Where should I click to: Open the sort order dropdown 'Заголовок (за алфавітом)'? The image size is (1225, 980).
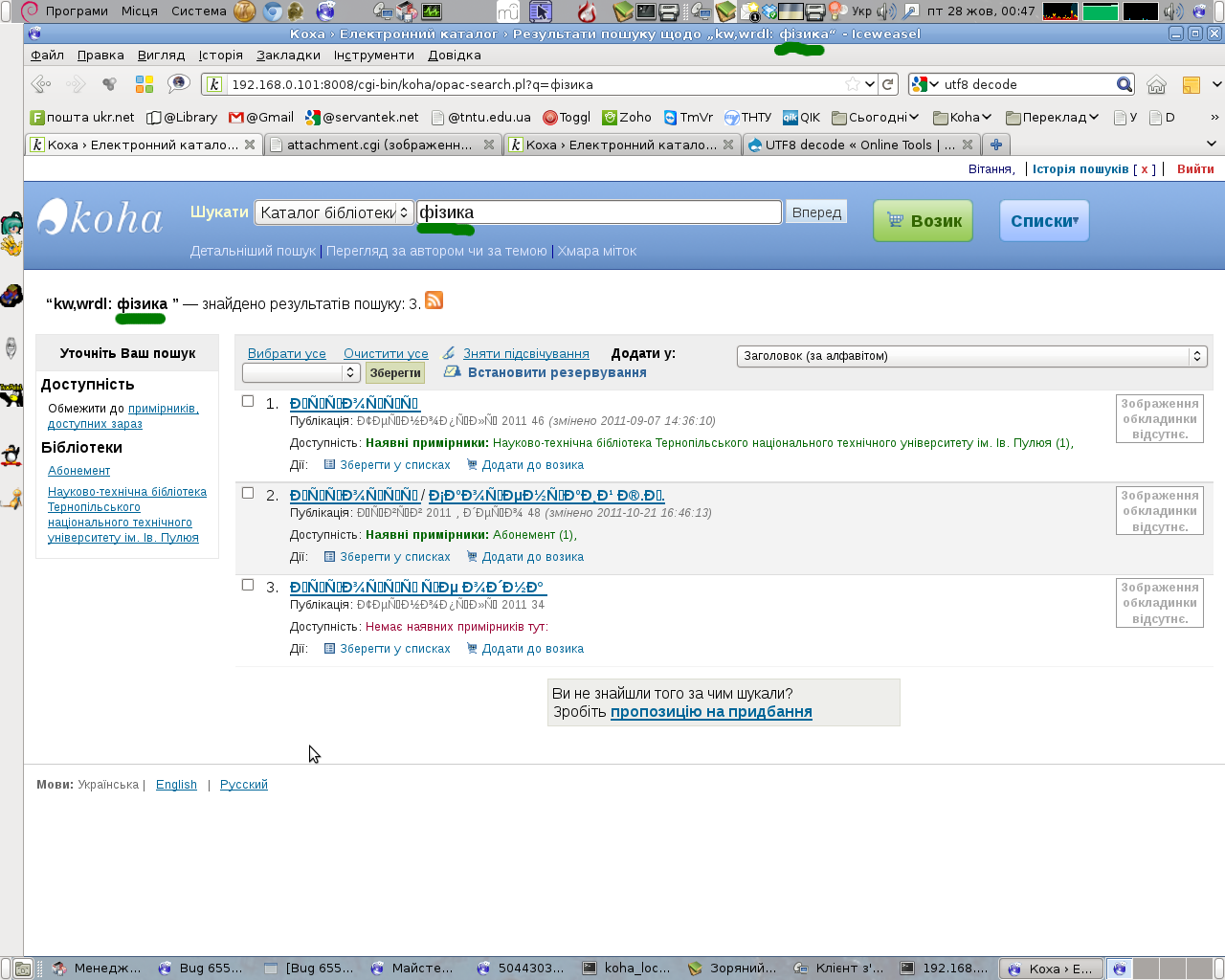pyautogui.click(x=971, y=356)
